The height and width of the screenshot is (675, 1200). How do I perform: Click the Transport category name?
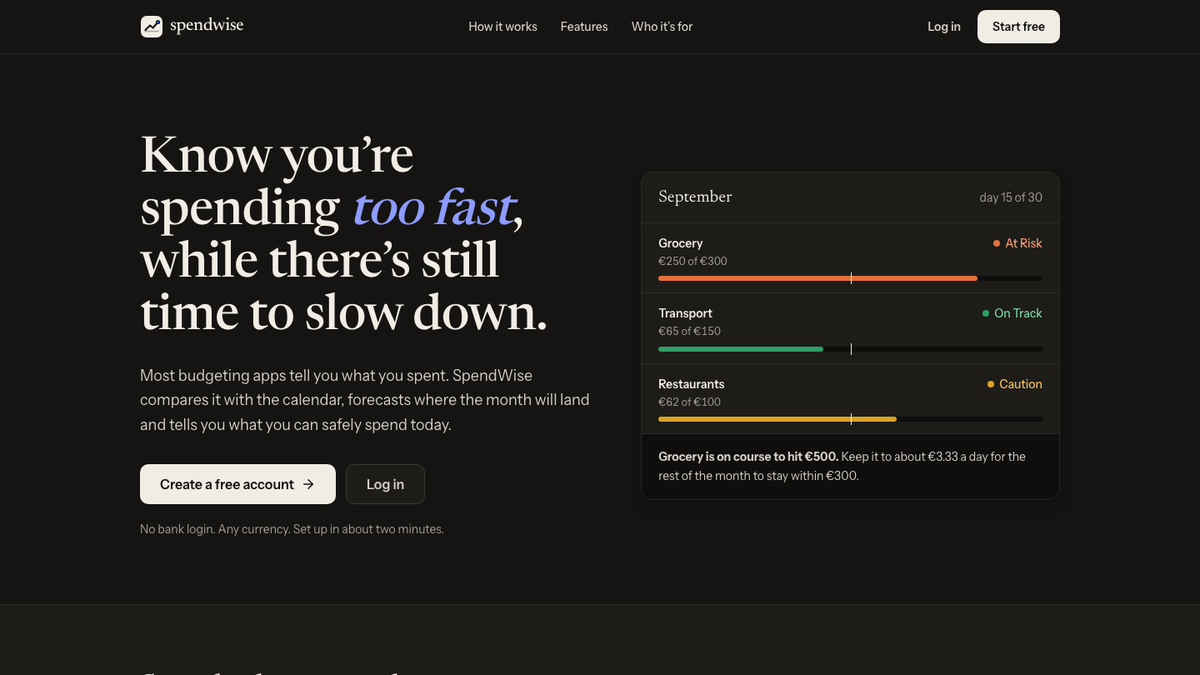[685, 313]
